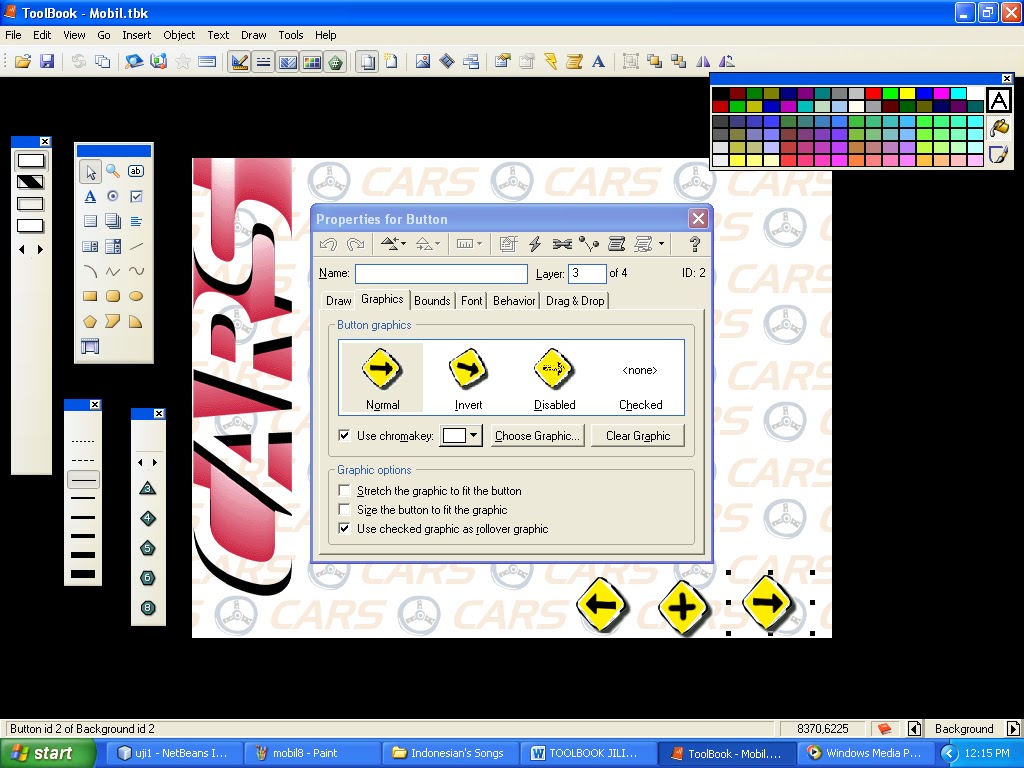Click the new page toolbar icon
1024x768 pixels.
pyautogui.click(x=391, y=61)
